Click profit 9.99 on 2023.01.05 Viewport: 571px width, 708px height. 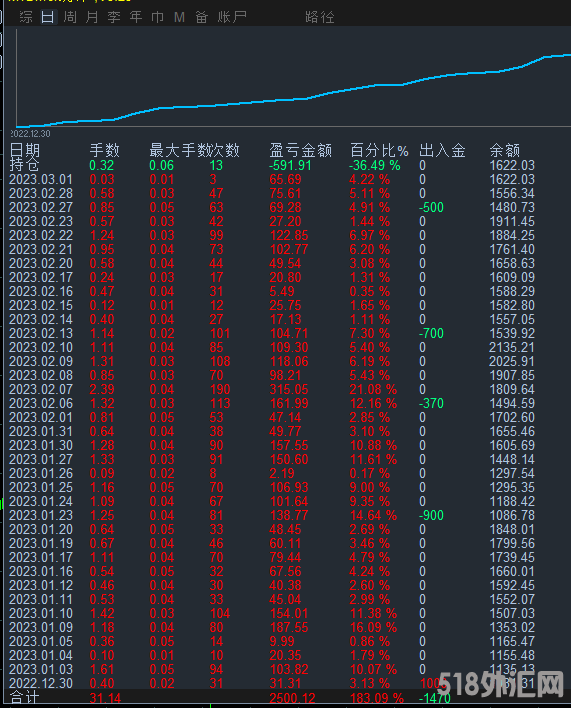282,641
